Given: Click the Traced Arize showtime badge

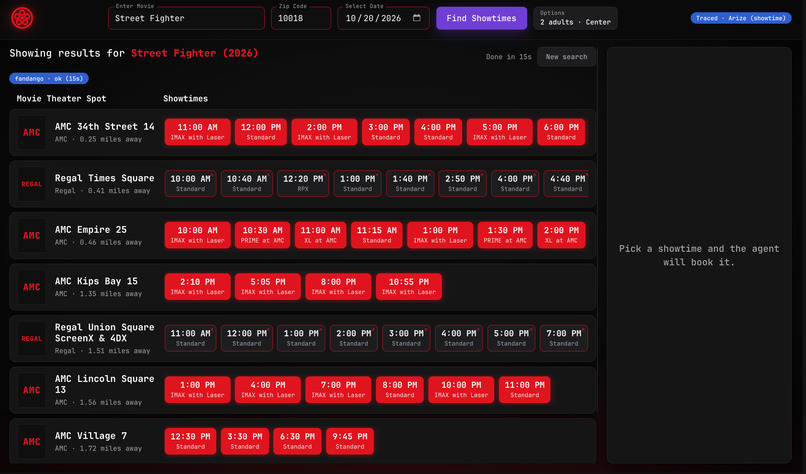Looking at the screenshot, I should coord(741,18).
